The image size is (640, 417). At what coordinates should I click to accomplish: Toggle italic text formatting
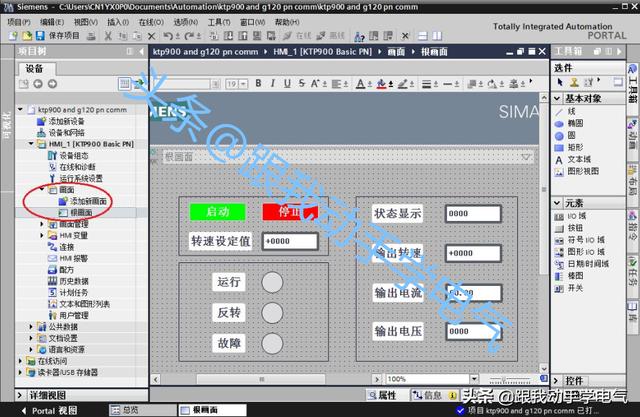273,84
